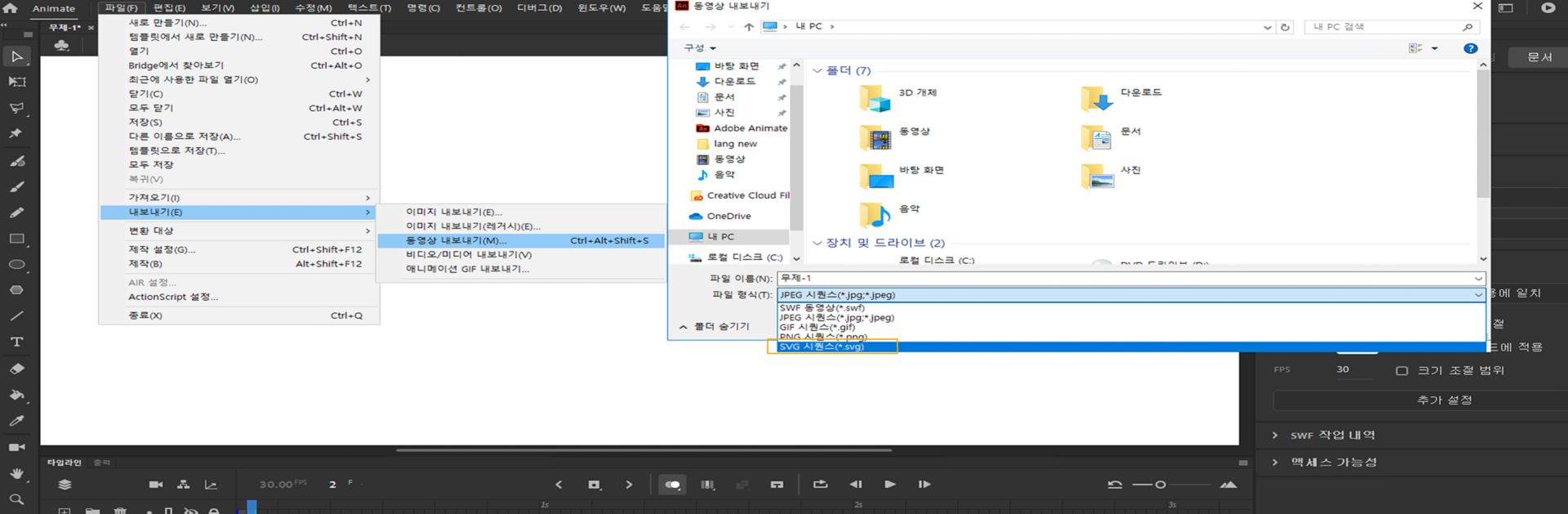1568x514 pixels.
Task: Expand the SWF 작업 내역 section
Action: click(x=1275, y=436)
